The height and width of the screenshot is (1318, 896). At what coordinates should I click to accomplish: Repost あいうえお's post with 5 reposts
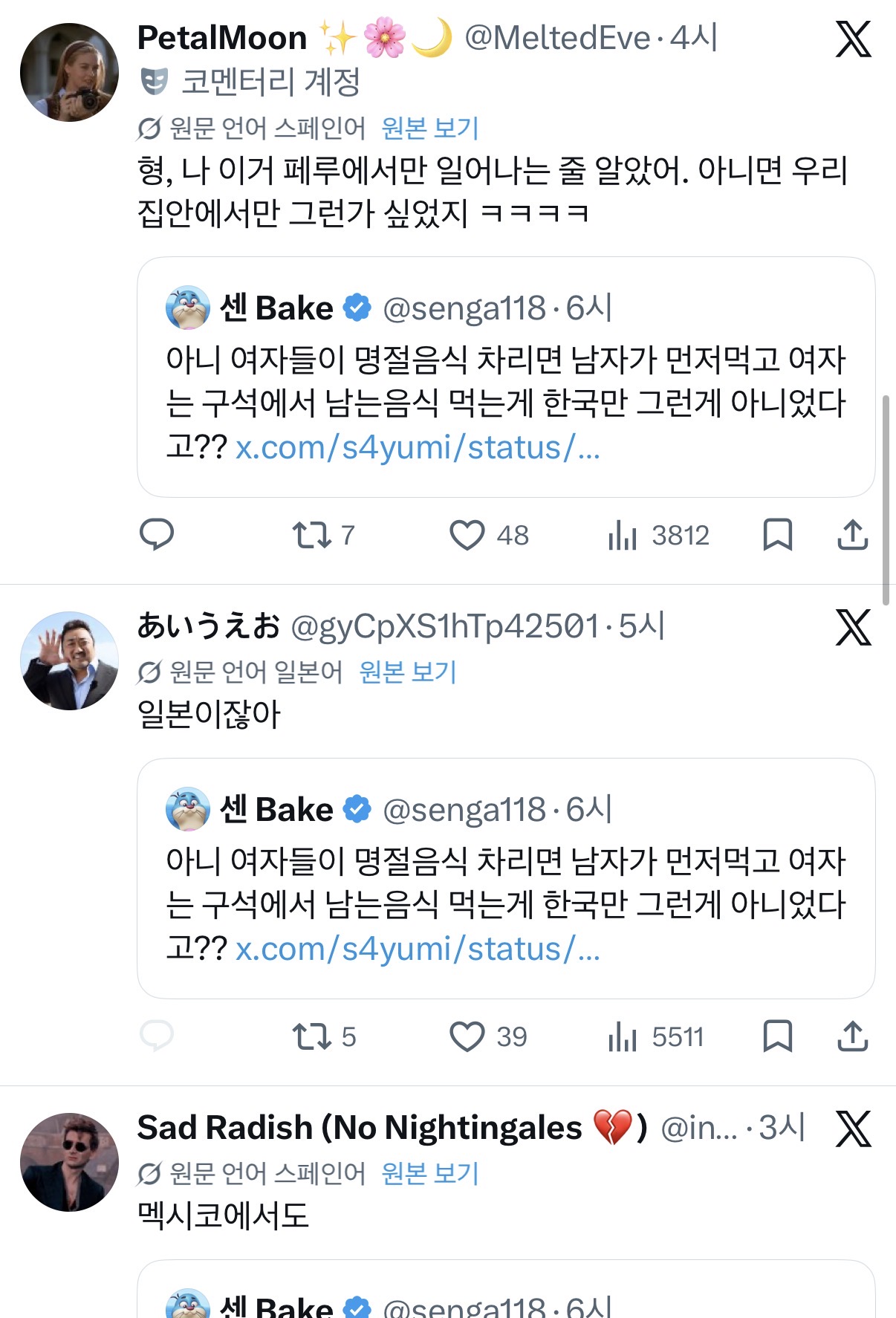coord(312,1036)
